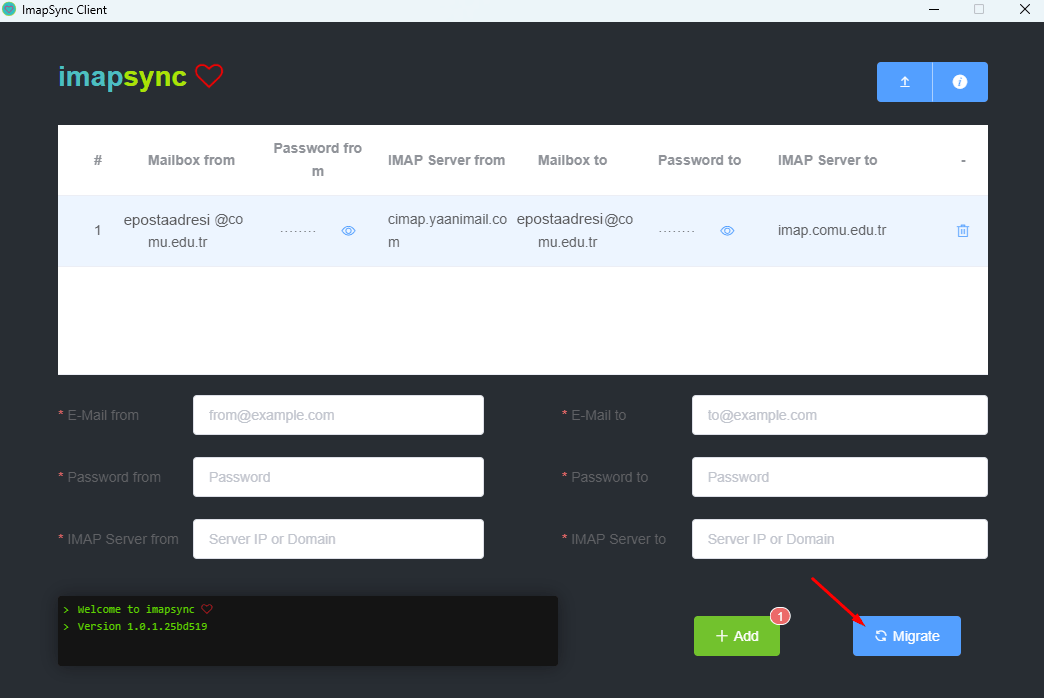Click the 'IMAP Server to' column header
This screenshot has height=698, width=1044.
(827, 160)
